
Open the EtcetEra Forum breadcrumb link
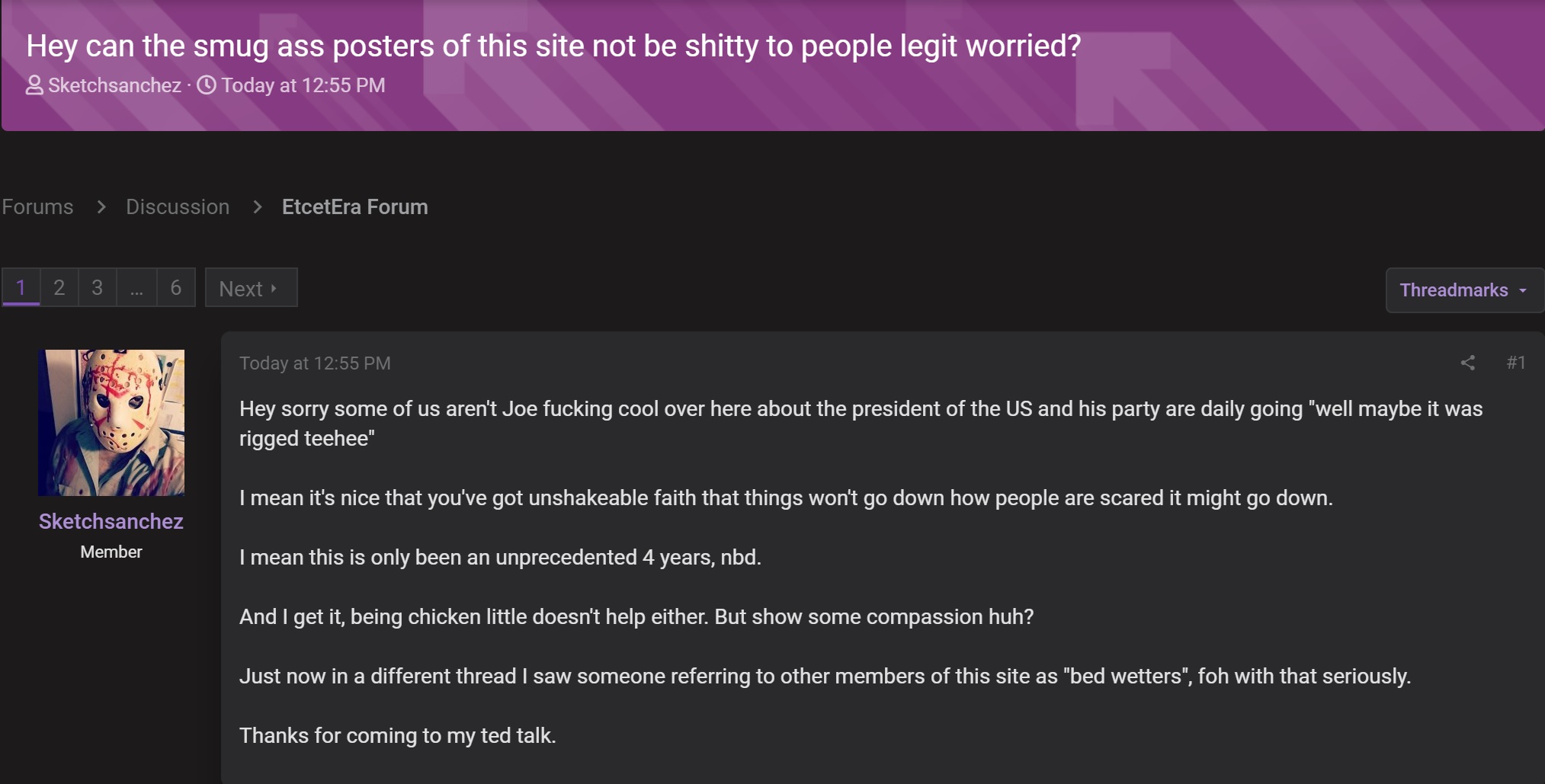354,206
